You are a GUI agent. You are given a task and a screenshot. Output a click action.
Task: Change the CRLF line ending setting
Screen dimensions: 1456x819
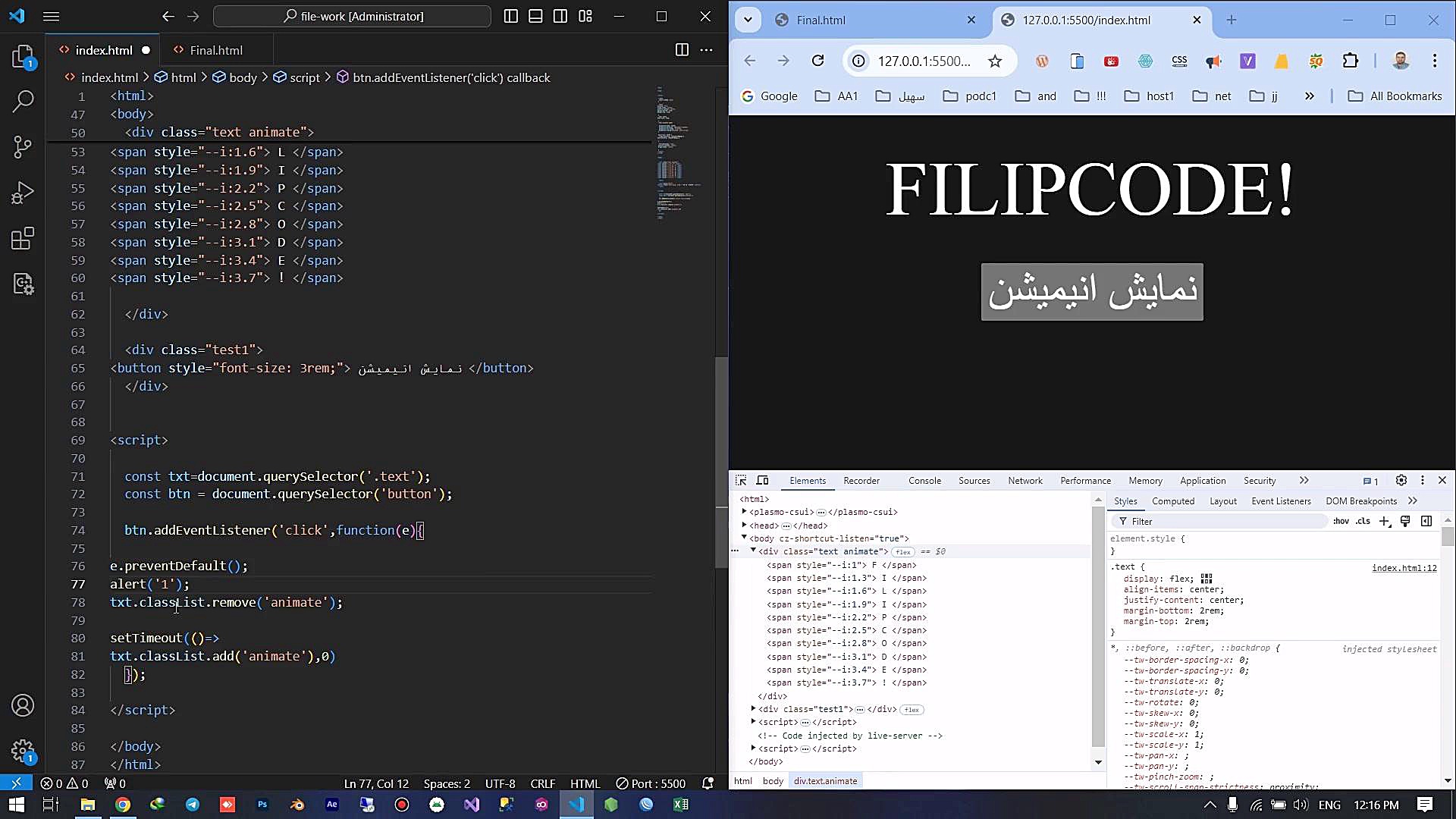tap(542, 783)
